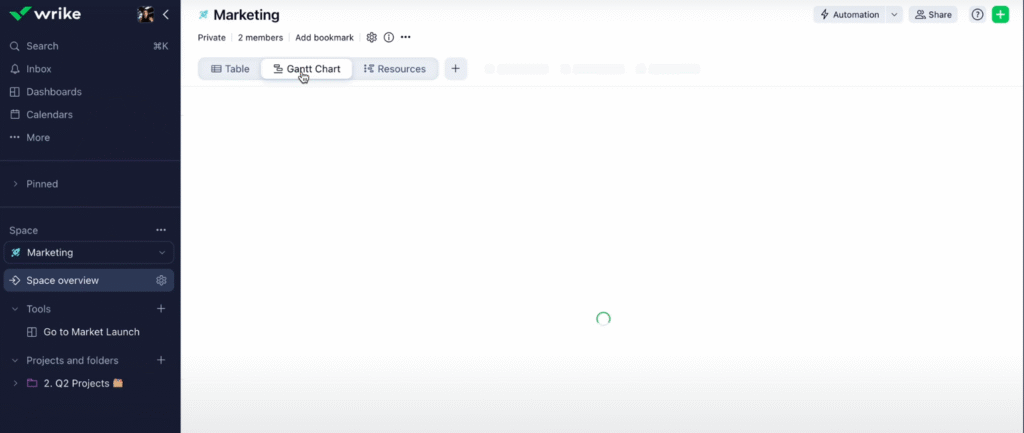Click the user profile avatar
The image size is (1024, 433).
tap(145, 15)
